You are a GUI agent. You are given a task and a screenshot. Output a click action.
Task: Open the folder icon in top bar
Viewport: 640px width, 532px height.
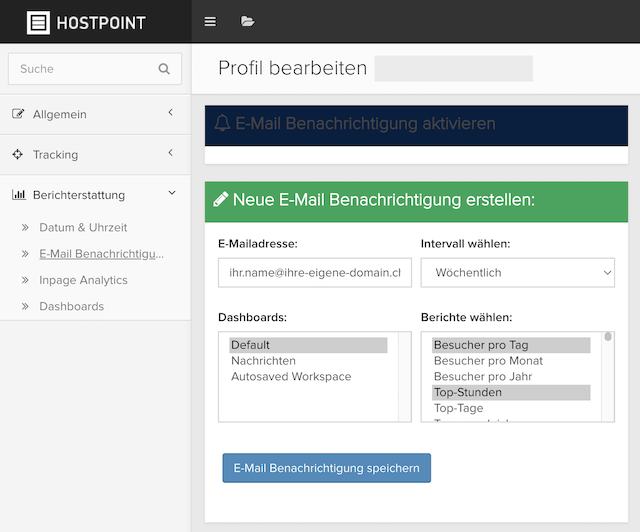coord(247,21)
